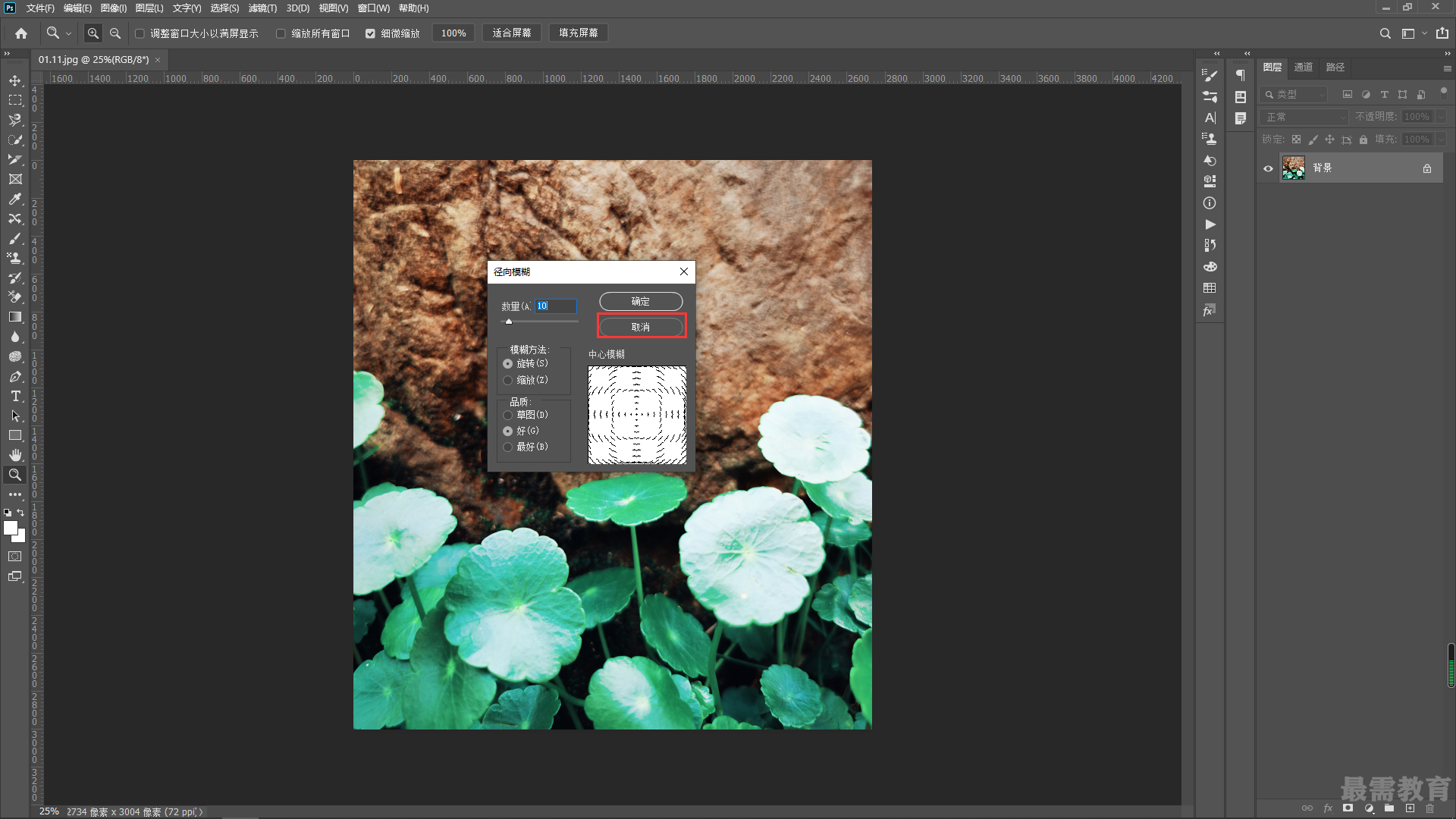Viewport: 1456px width, 819px height.
Task: Open 填充 percentage dropdown arrow
Action: tap(1441, 140)
